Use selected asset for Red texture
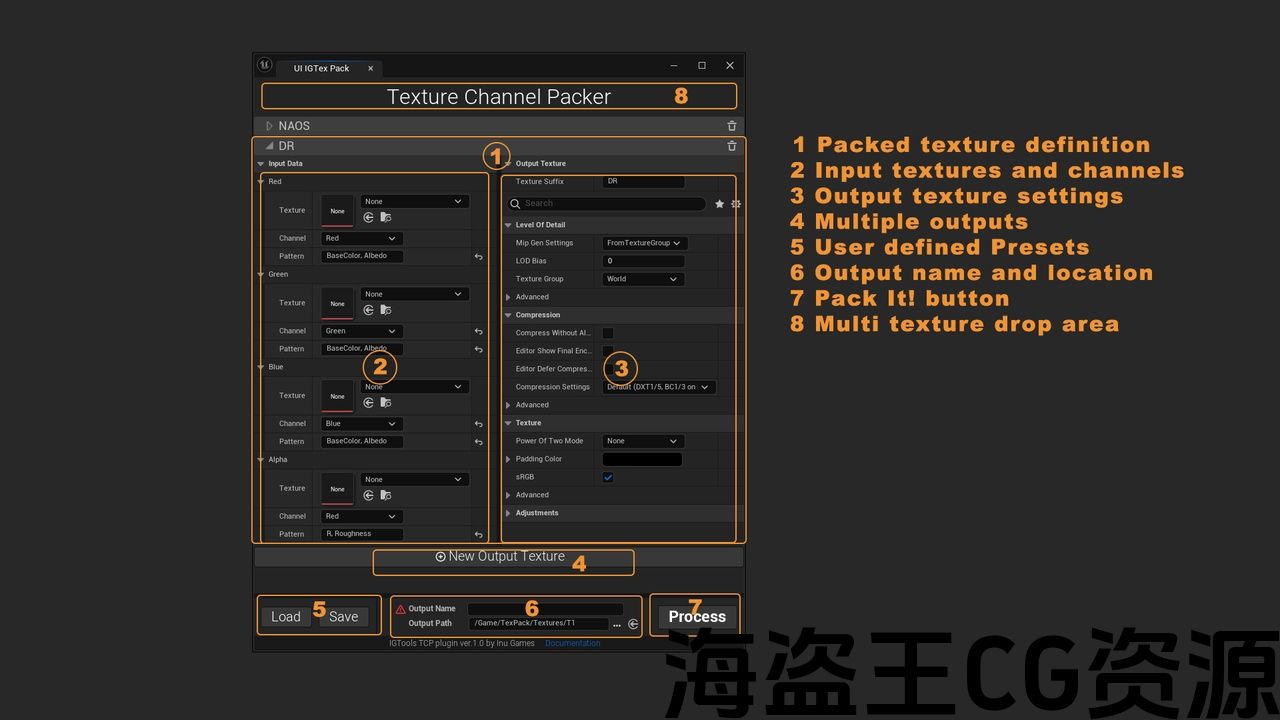The width and height of the screenshot is (1280, 720). pos(368,217)
